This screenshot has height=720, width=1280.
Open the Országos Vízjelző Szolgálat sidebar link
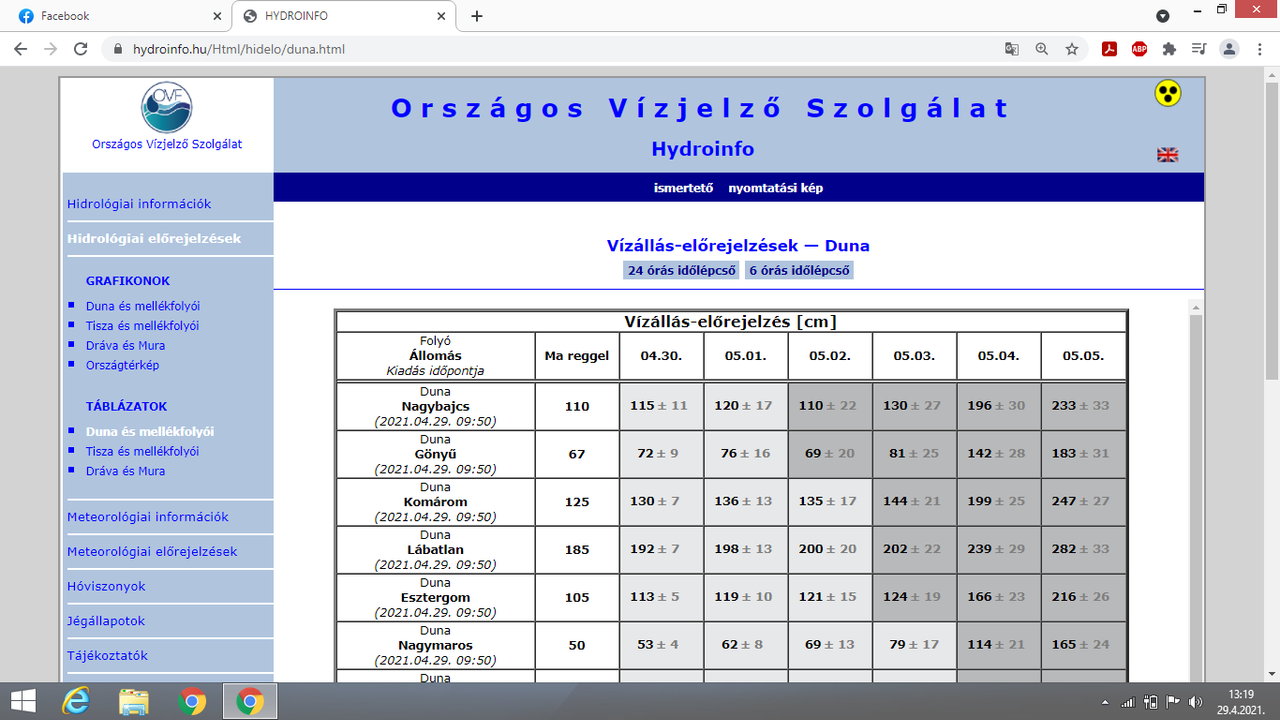pos(167,144)
